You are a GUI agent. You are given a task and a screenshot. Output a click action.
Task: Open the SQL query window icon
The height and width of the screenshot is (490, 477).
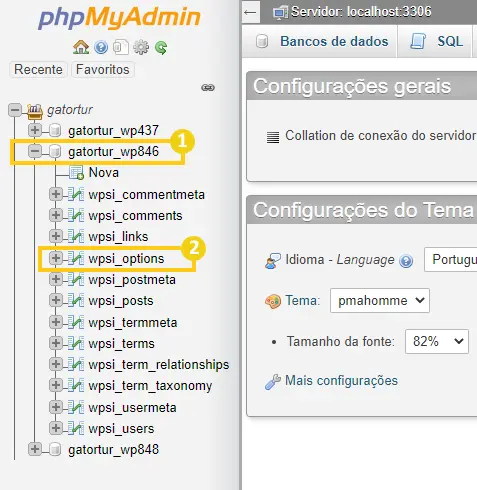121,47
